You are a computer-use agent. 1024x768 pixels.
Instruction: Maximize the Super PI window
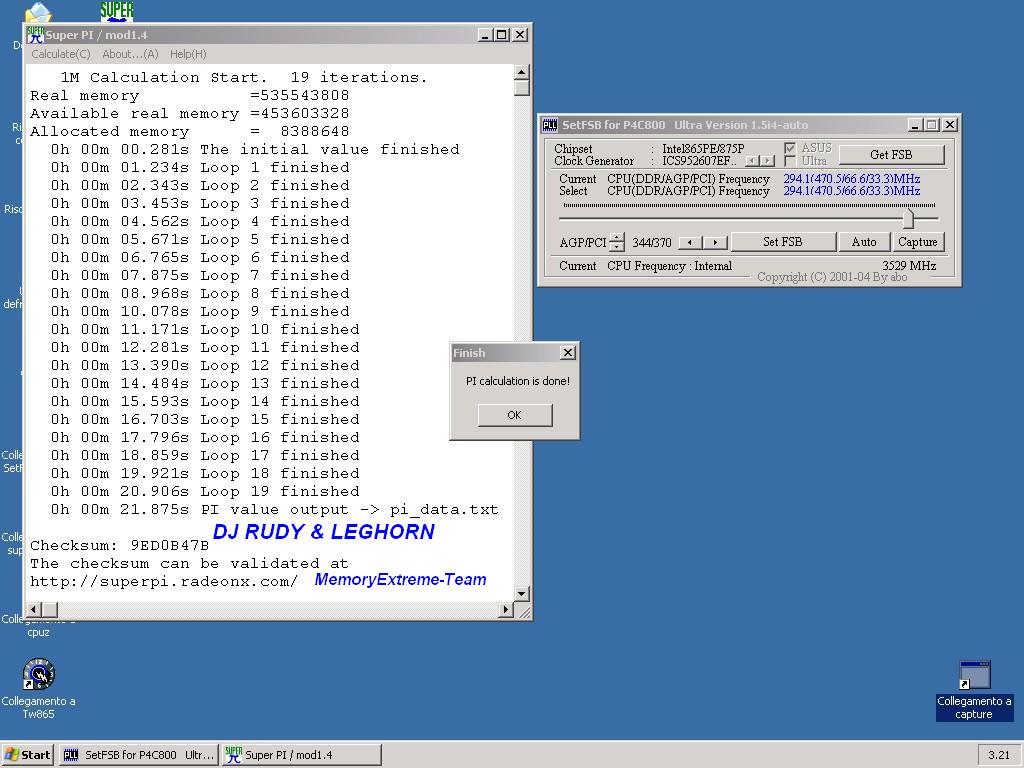502,35
